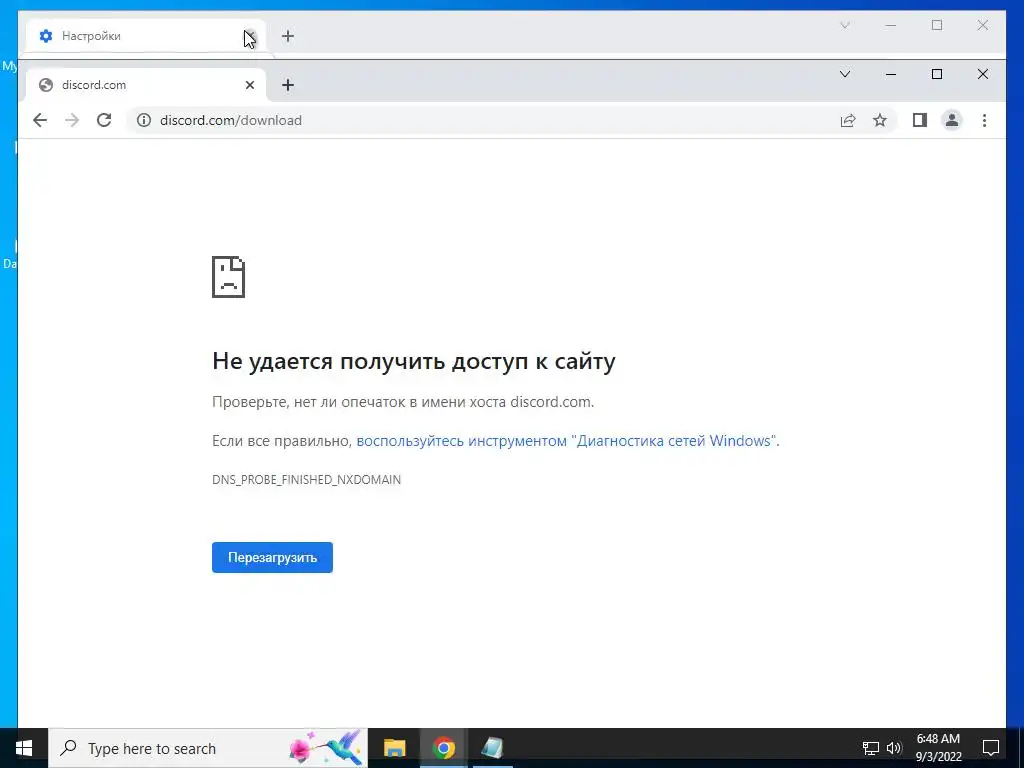Select the discord.com tab

point(145,85)
